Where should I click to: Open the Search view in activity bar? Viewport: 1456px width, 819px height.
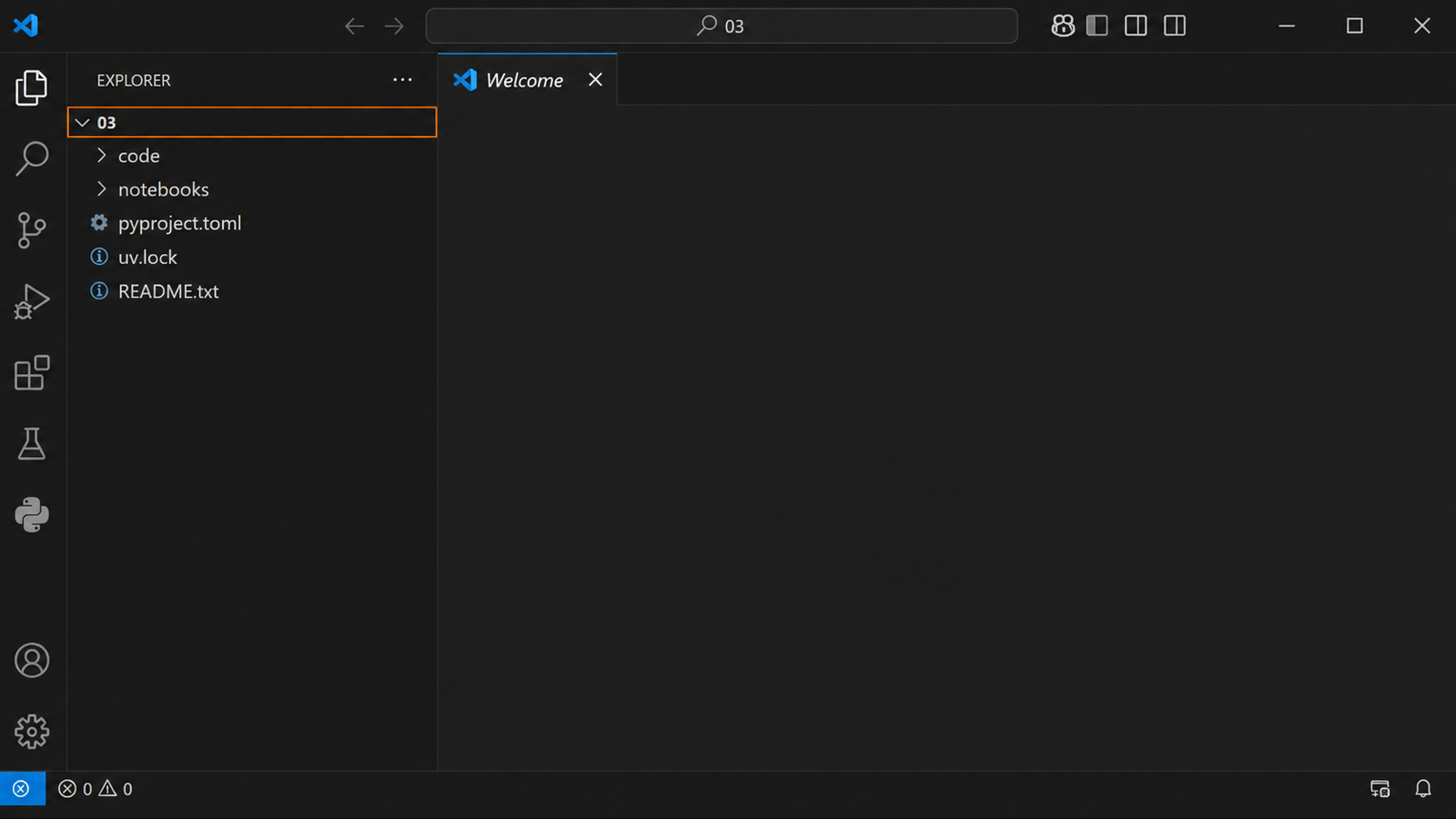click(32, 158)
